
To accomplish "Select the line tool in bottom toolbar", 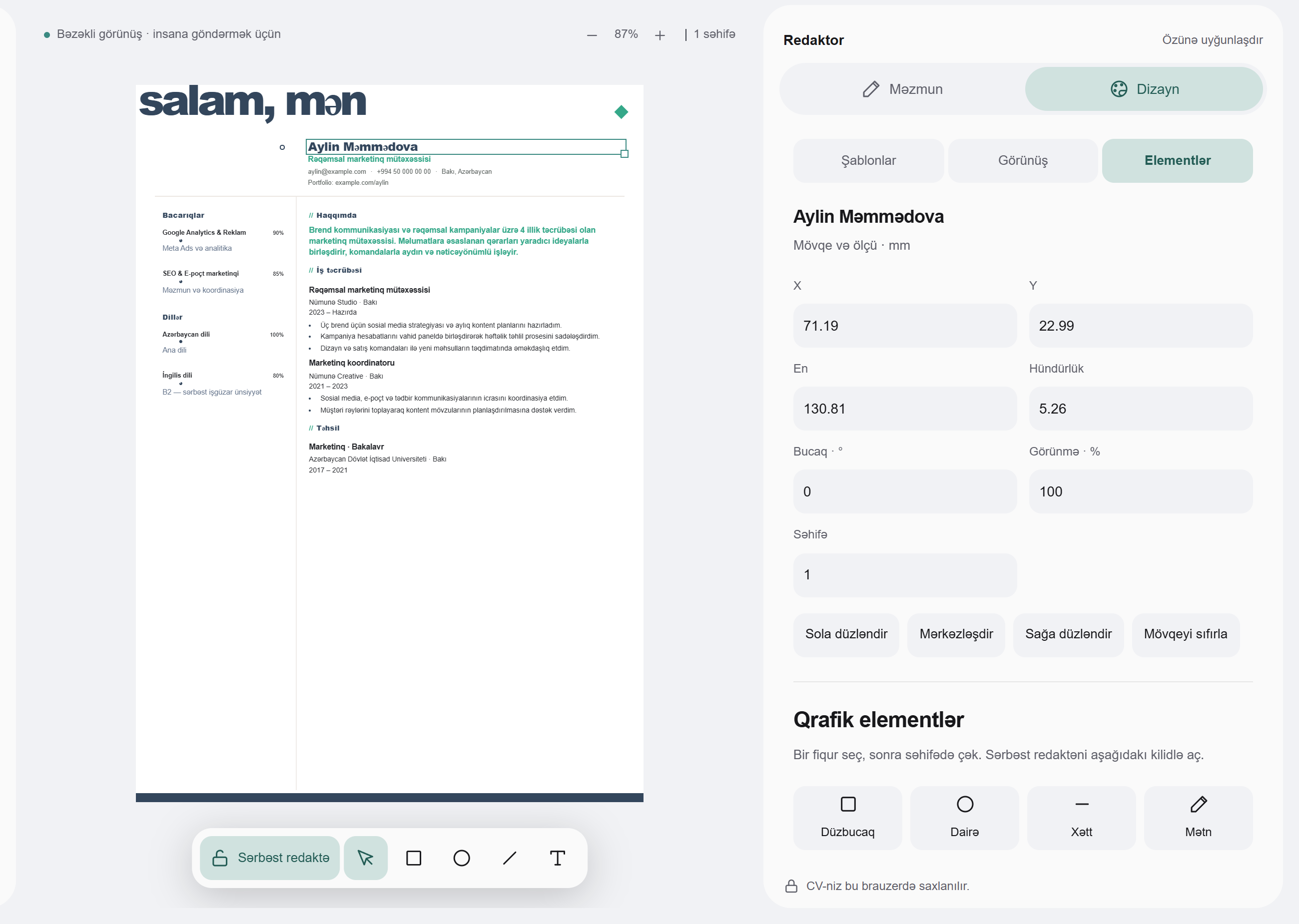I will pyautogui.click(x=510, y=858).
